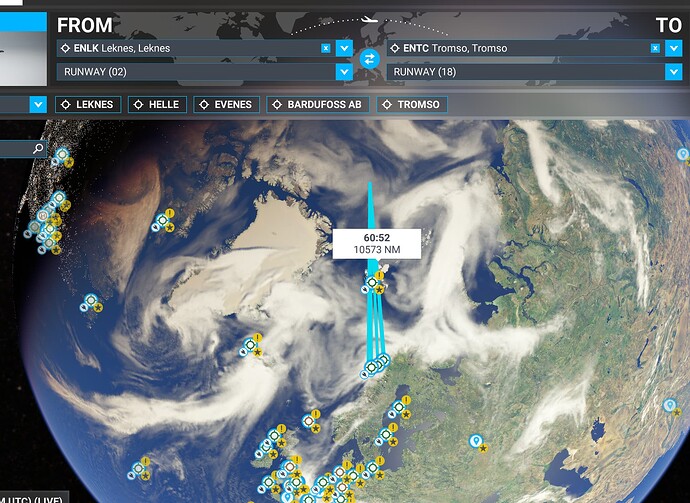Screen dimensions: 690x503
Task: Select the BARDUFOSS AB waypoint button
Action: click(318, 105)
